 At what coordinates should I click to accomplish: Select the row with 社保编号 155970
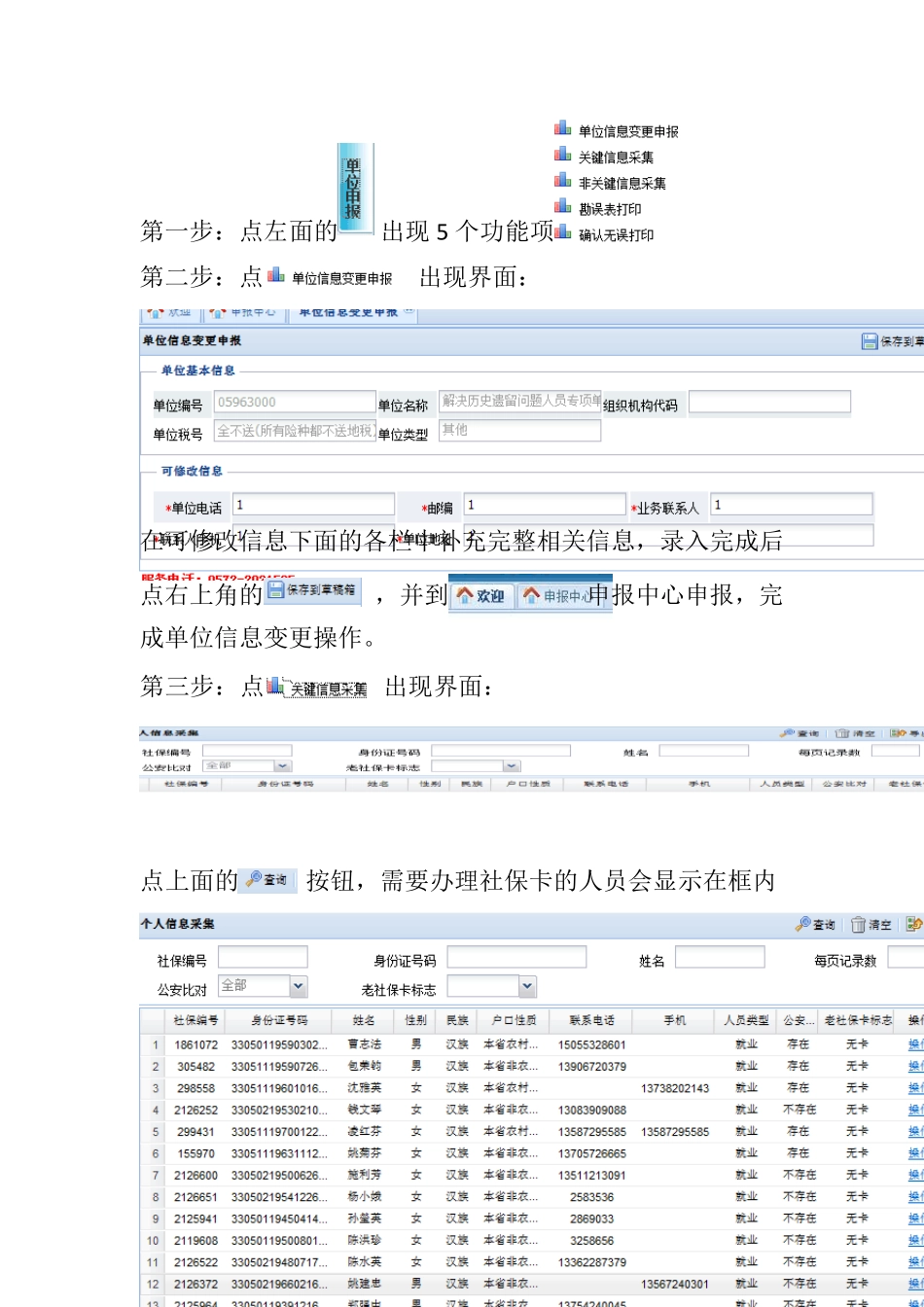point(531,1153)
